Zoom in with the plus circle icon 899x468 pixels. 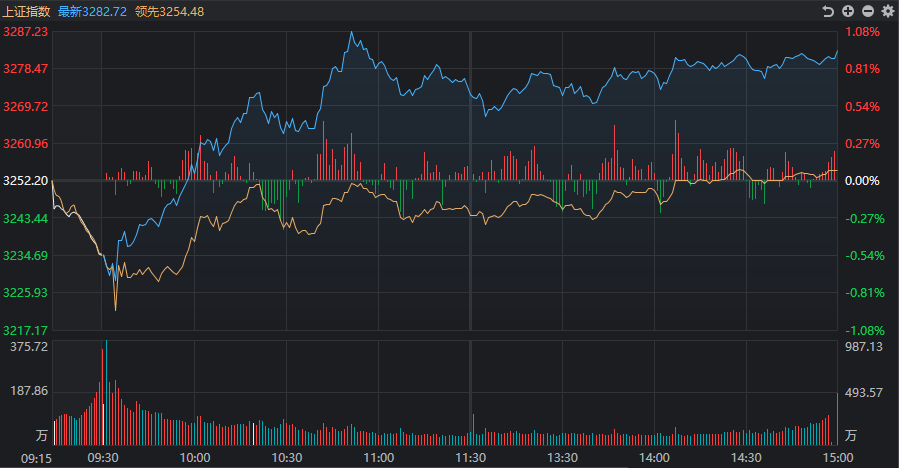pos(848,11)
